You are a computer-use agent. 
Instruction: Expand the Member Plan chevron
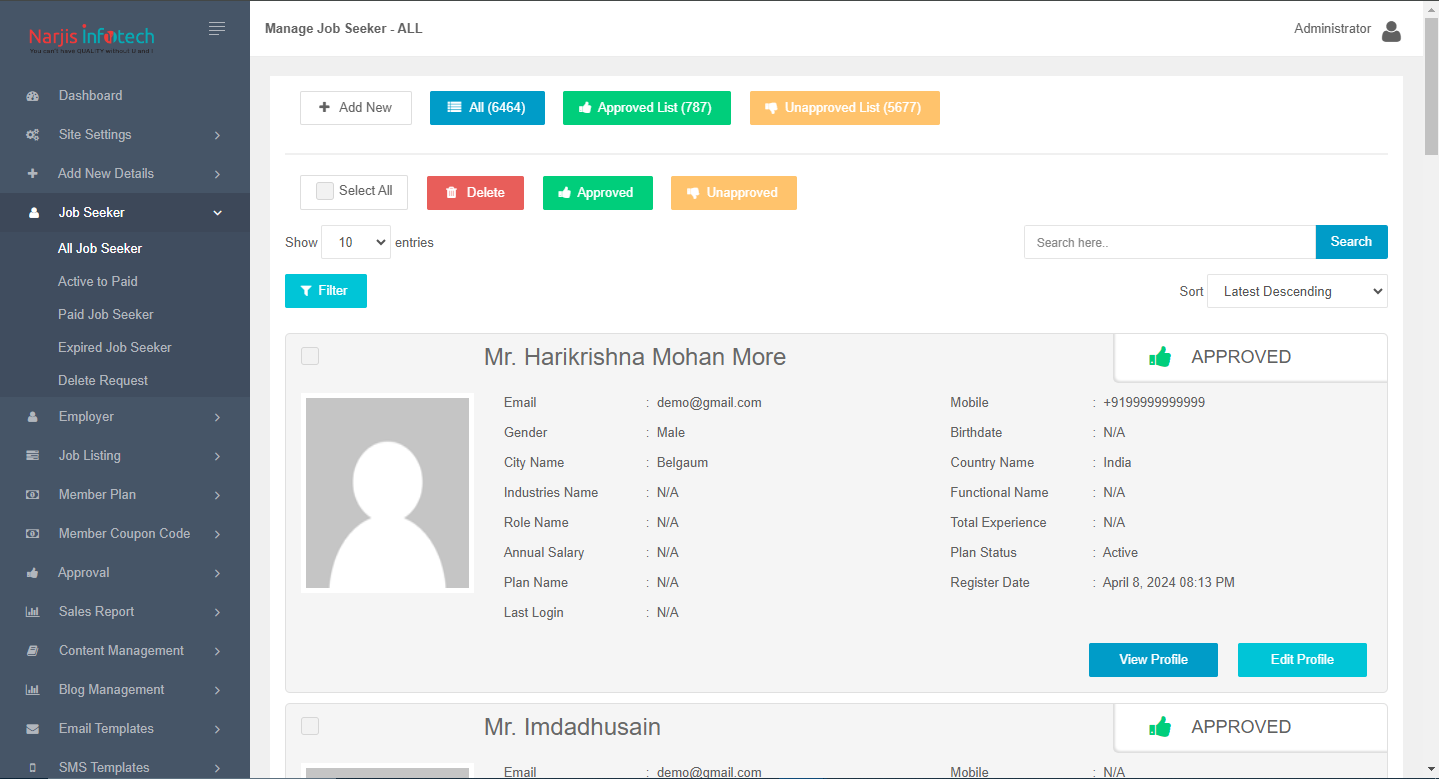point(217,495)
